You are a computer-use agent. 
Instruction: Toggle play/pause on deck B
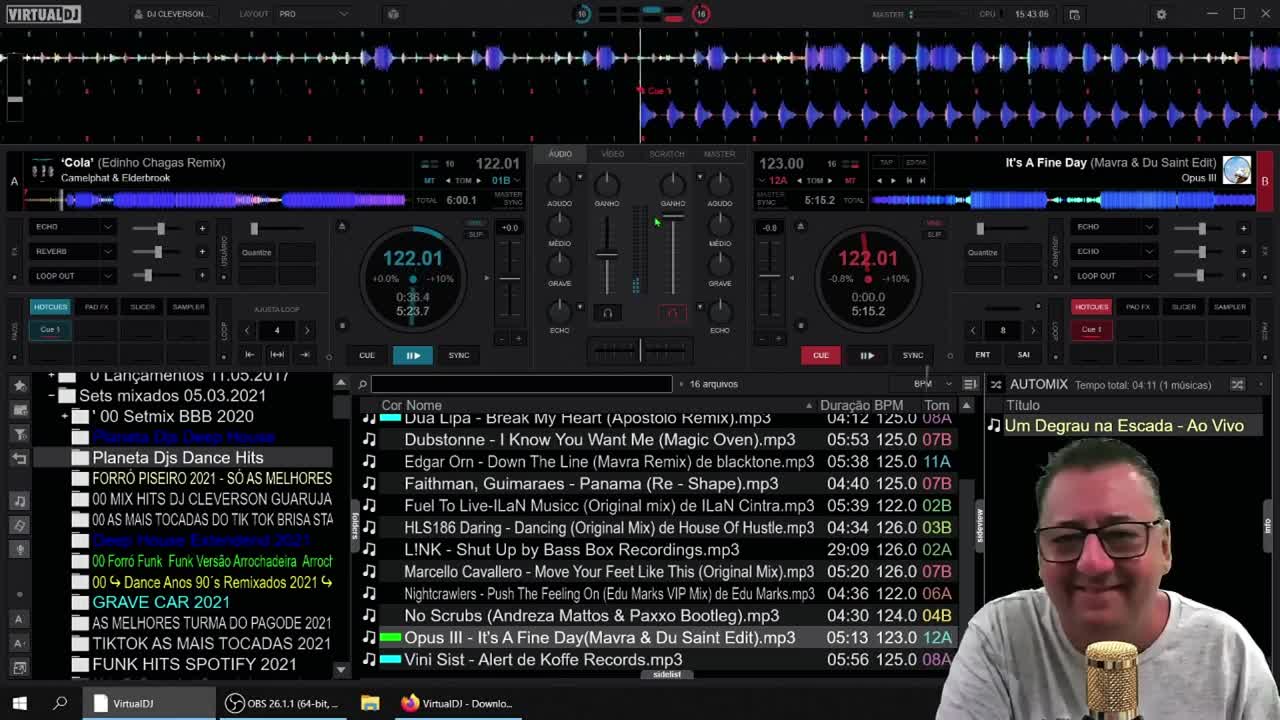[x=867, y=355]
